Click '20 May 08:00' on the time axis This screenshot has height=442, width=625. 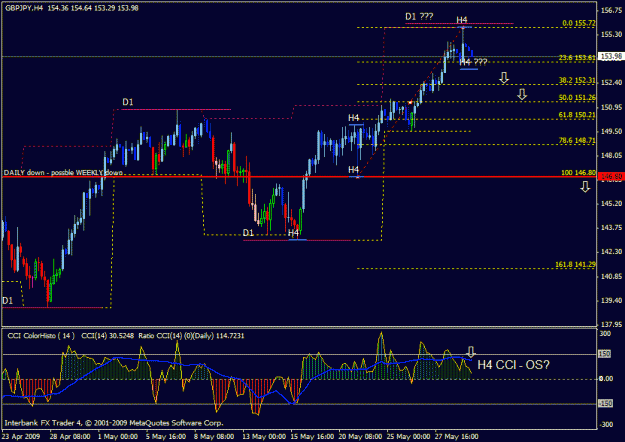point(360,436)
